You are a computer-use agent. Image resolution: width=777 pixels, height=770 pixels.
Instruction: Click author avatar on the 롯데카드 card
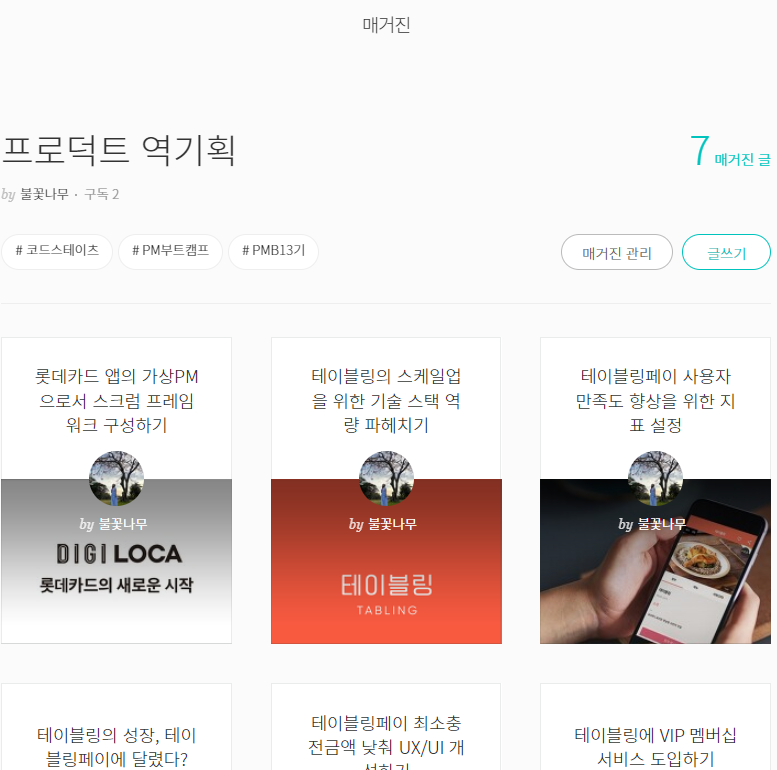pos(116,478)
